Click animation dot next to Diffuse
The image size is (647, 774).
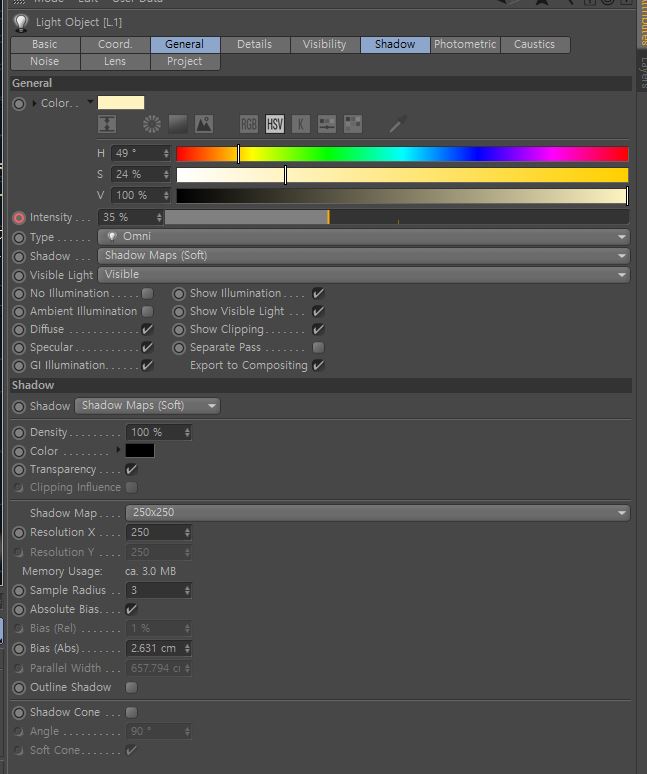click(x=19, y=330)
